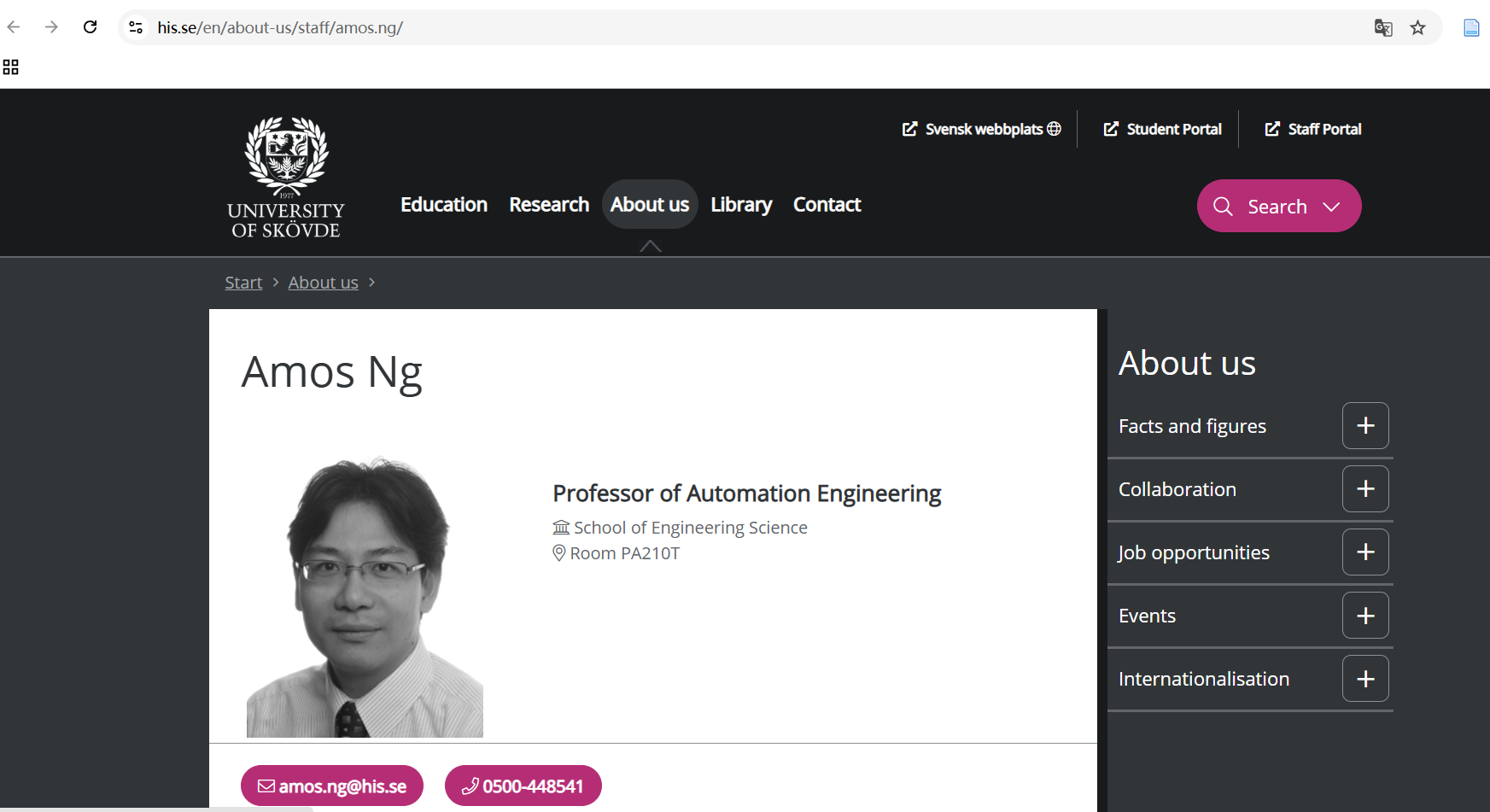Click Amos Ng's profile photo
The image size is (1490, 812).
click(x=365, y=597)
